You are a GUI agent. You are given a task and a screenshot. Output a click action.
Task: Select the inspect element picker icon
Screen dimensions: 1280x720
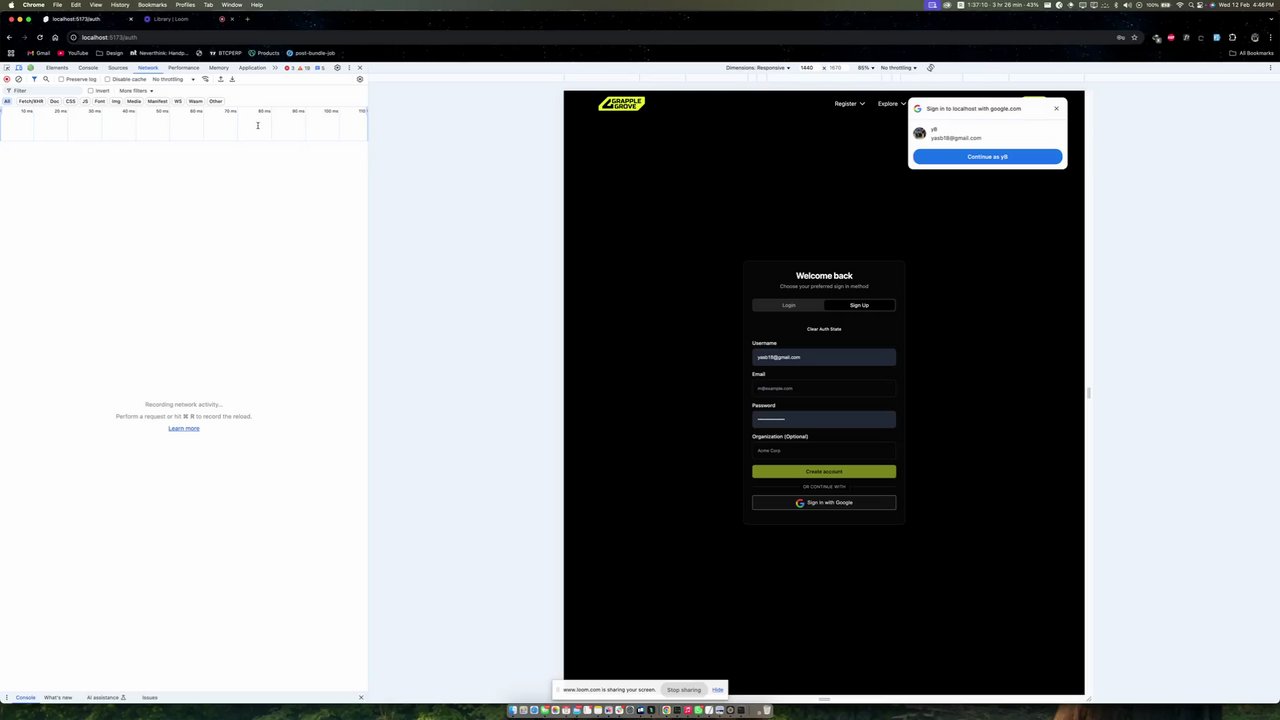point(7,68)
